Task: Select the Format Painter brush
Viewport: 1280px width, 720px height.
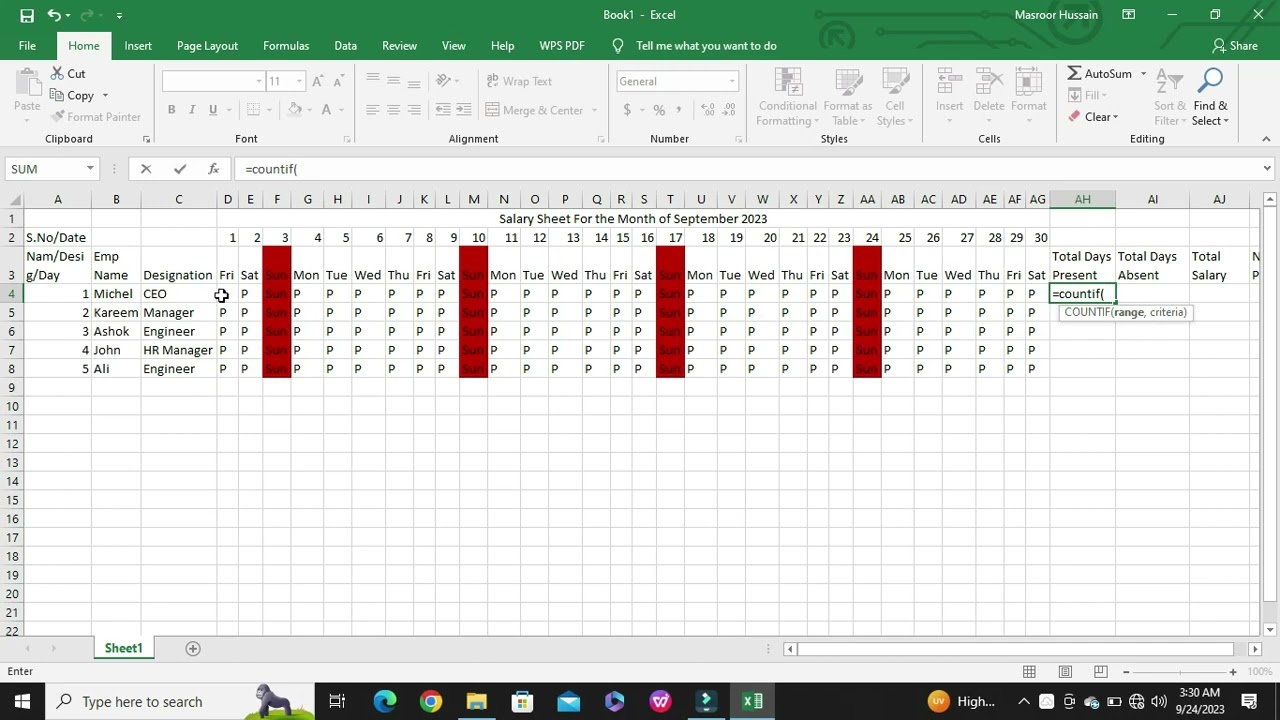Action: pos(58,117)
